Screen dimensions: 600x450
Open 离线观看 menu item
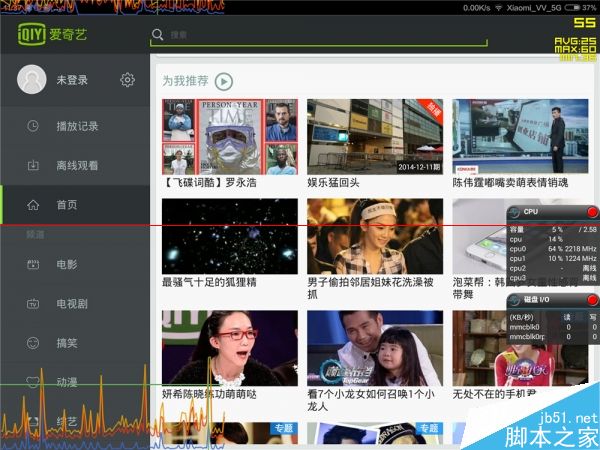click(x=75, y=165)
